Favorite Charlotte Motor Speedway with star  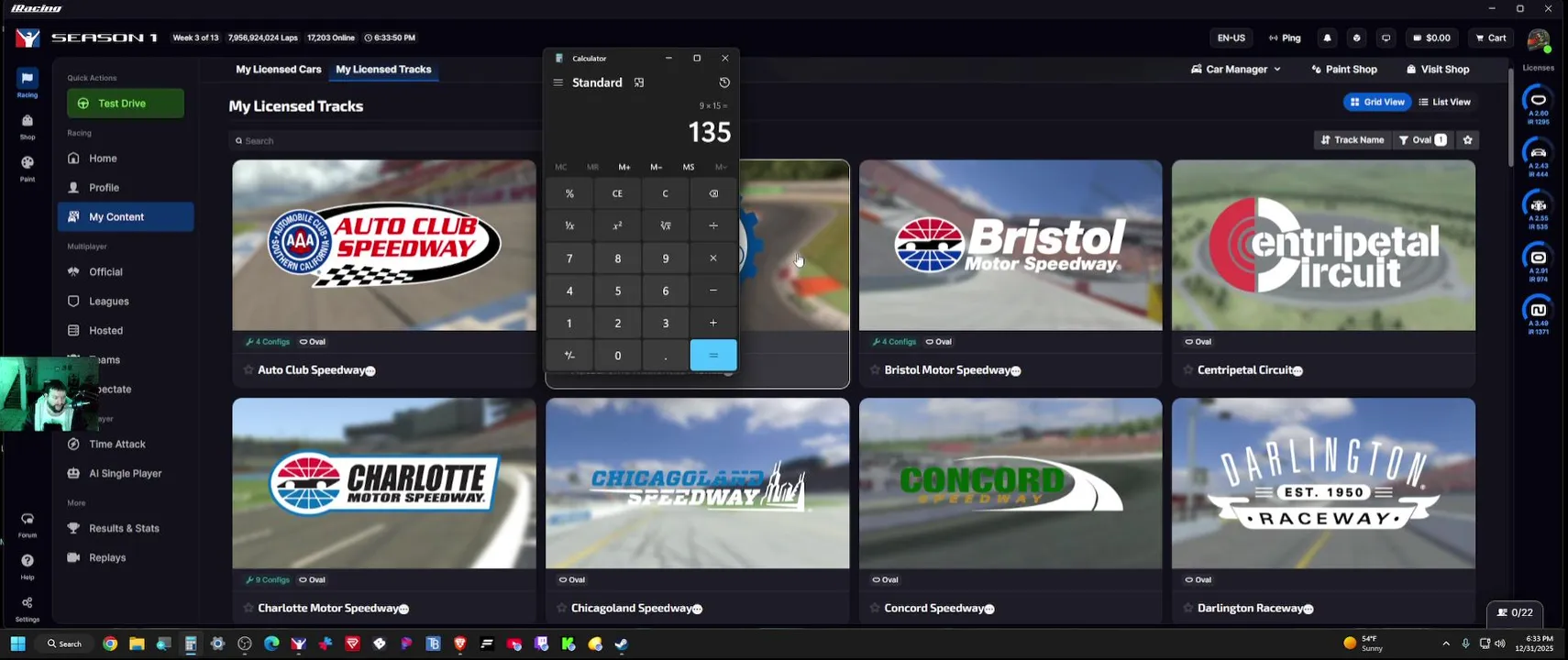(x=248, y=608)
